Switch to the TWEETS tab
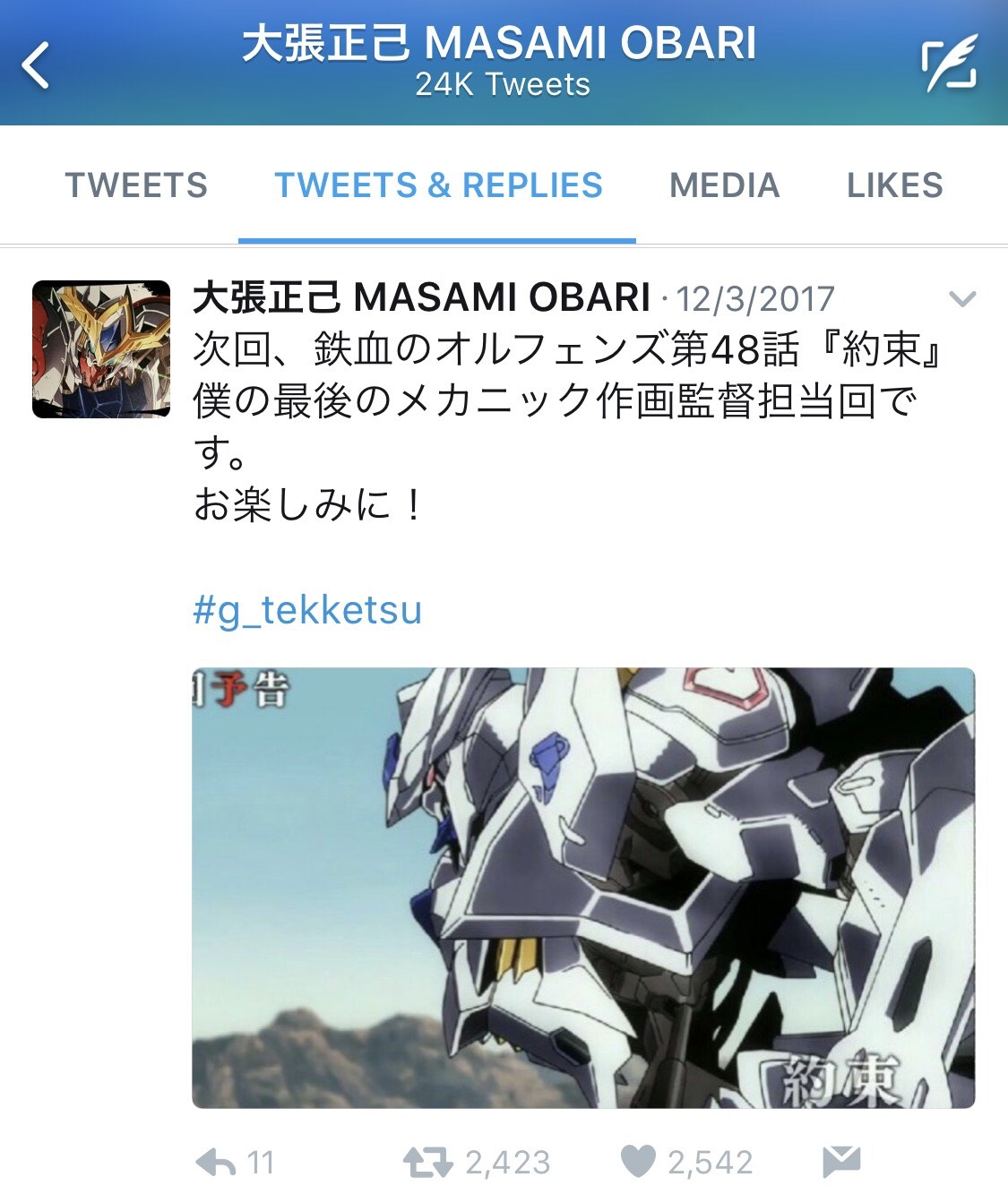This screenshot has height=1203, width=1008. (136, 185)
